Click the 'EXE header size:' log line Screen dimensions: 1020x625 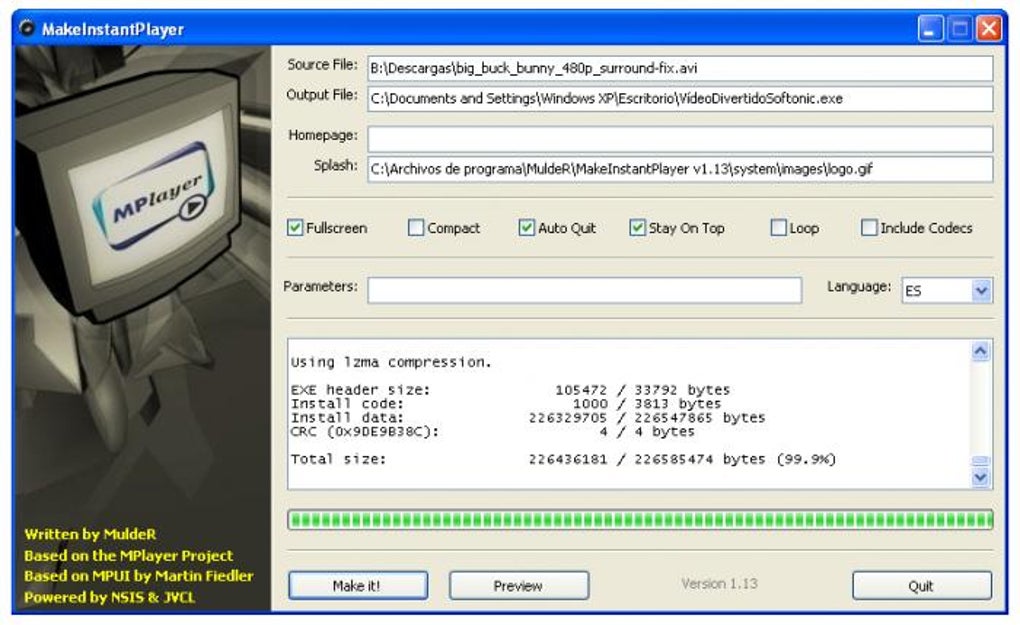pyautogui.click(x=510, y=390)
